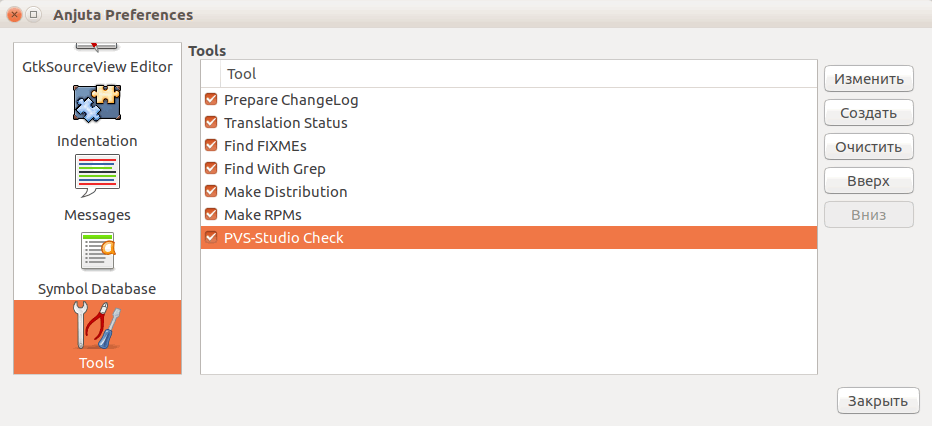Select the Messages speech-bubble icon
The width and height of the screenshot is (932, 426).
tap(97, 176)
